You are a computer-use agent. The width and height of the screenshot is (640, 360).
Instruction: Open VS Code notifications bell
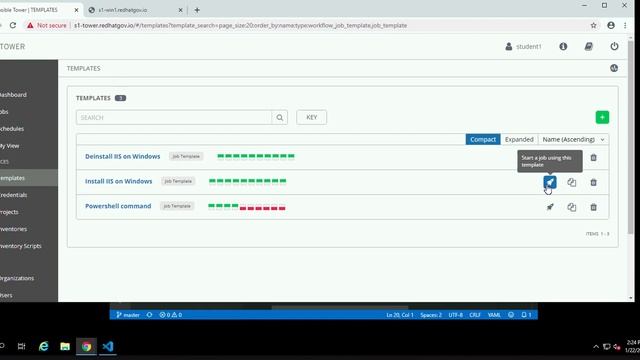(x=526, y=315)
